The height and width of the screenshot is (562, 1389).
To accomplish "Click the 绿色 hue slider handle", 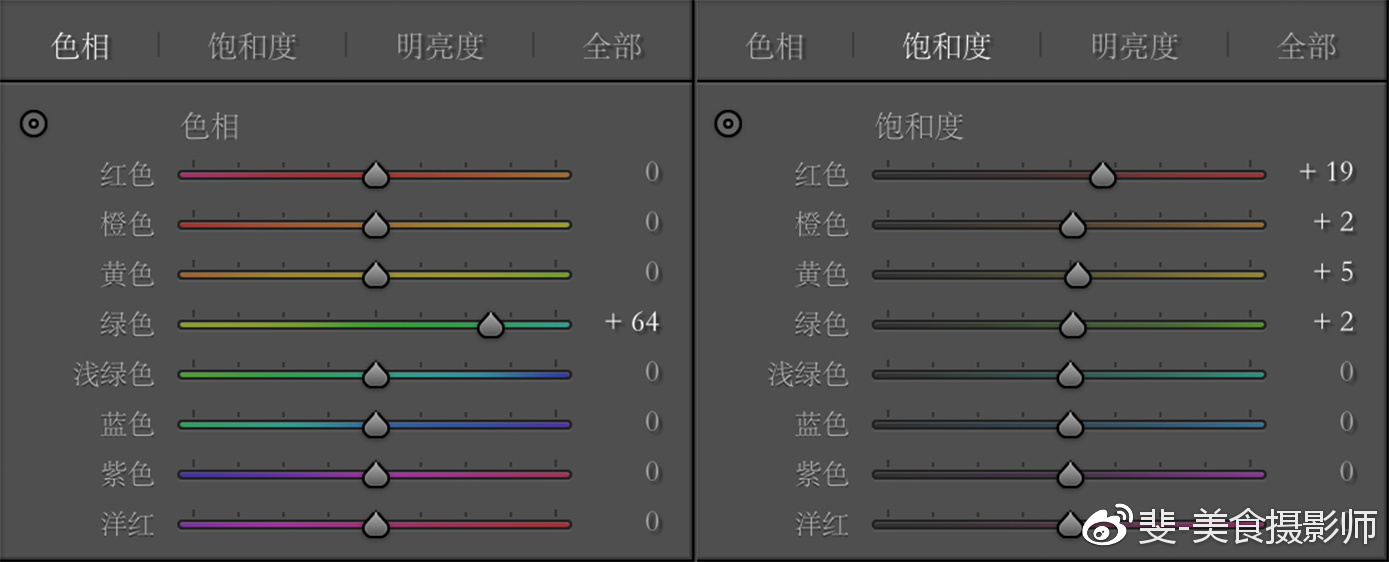I will [x=490, y=325].
